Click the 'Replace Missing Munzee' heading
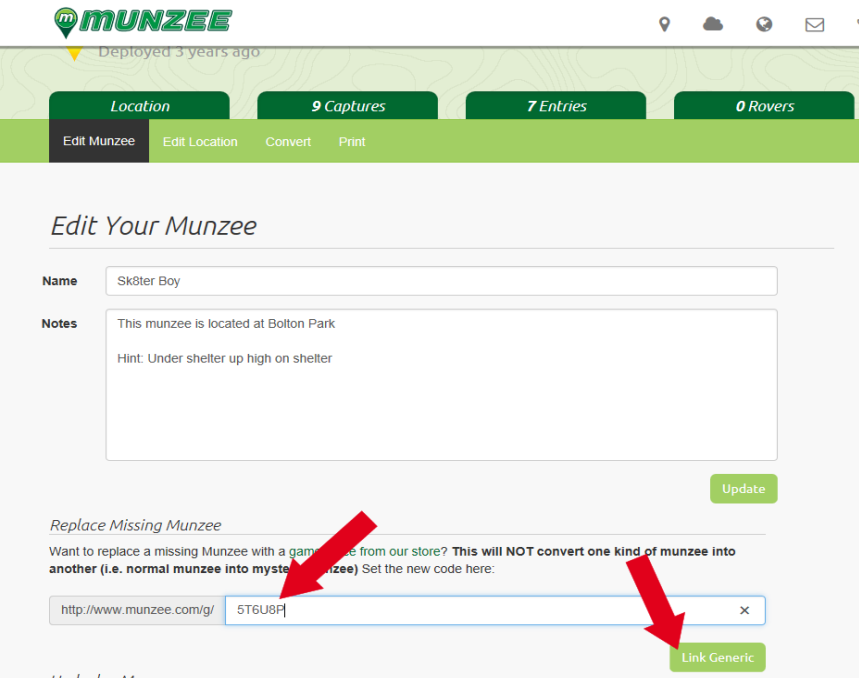Viewport: 859px width, 678px height. 135,525
